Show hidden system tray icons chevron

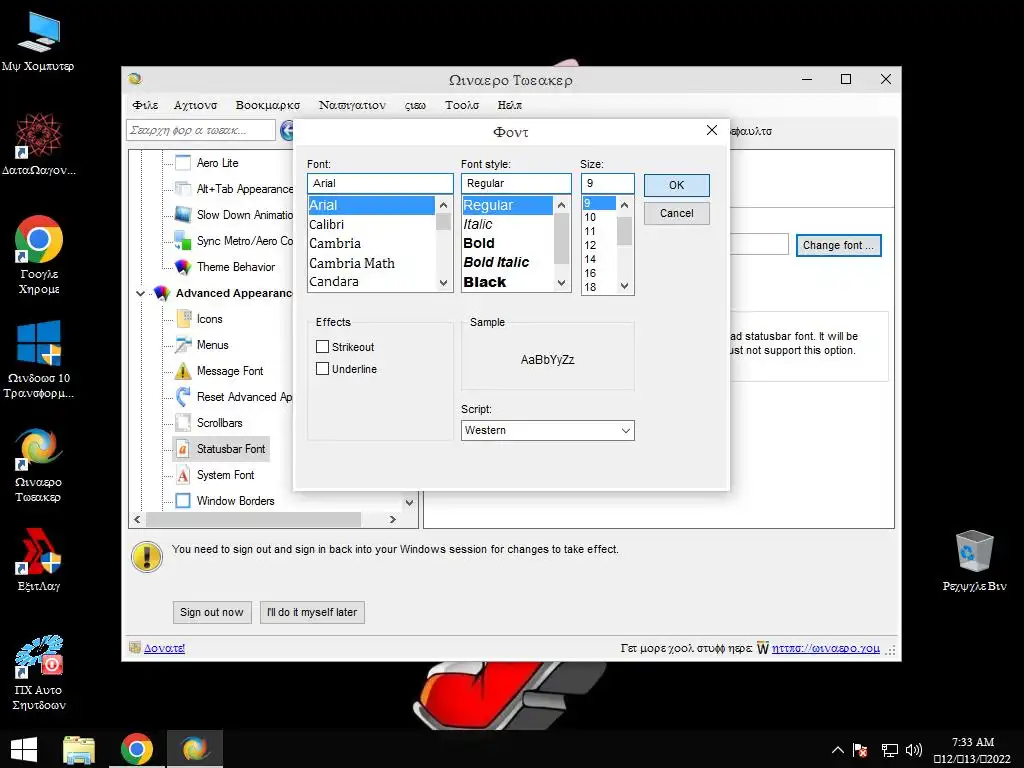837,750
